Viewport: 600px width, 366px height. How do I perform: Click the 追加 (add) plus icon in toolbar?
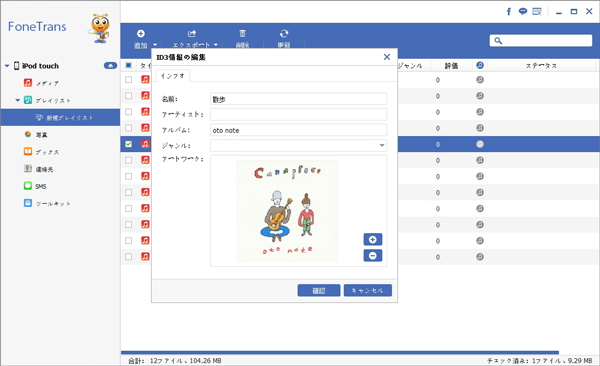[x=141, y=34]
